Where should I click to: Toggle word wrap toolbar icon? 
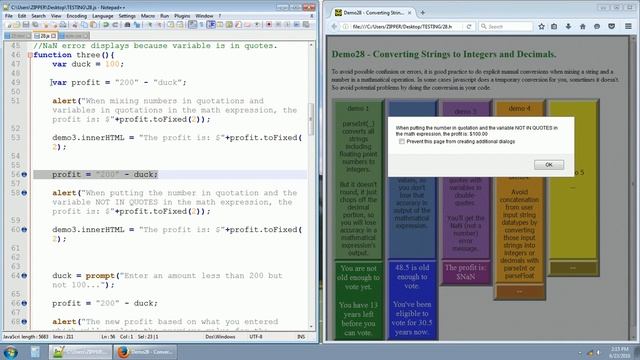pyautogui.click(x=192, y=25)
